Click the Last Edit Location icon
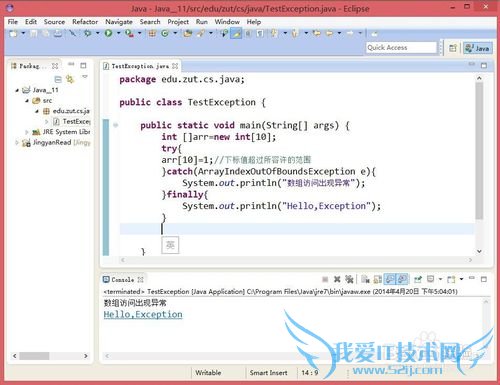The width and height of the screenshot is (500, 385). click(317, 33)
